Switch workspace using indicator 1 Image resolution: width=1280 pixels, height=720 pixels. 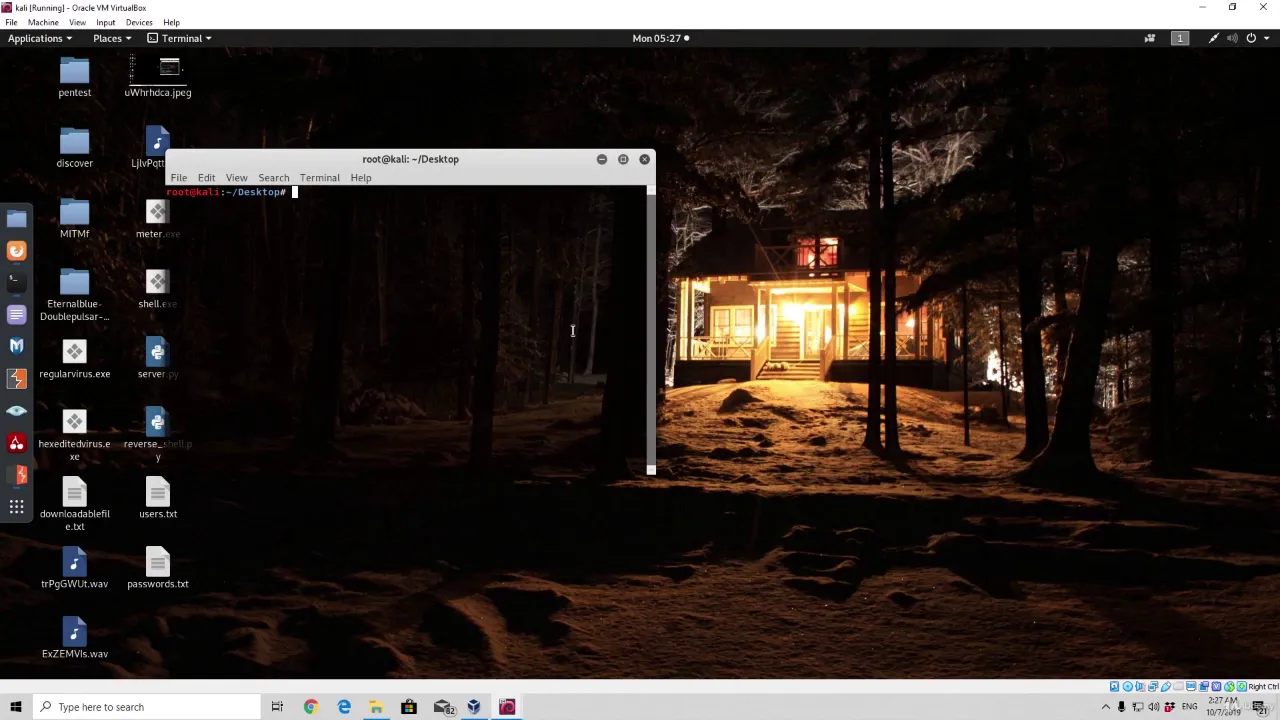click(x=1180, y=38)
